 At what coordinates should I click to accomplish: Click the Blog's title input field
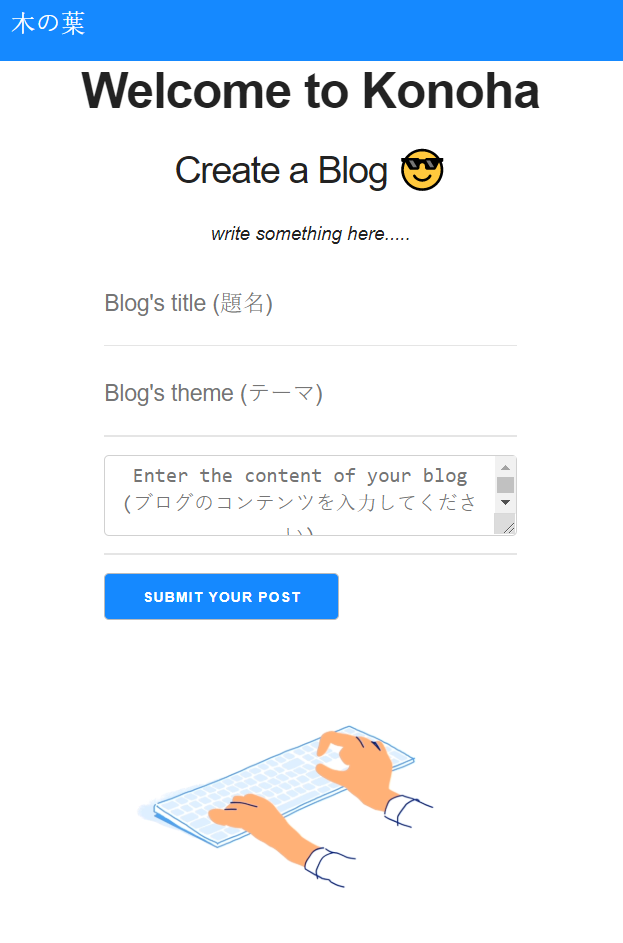(x=300, y=310)
